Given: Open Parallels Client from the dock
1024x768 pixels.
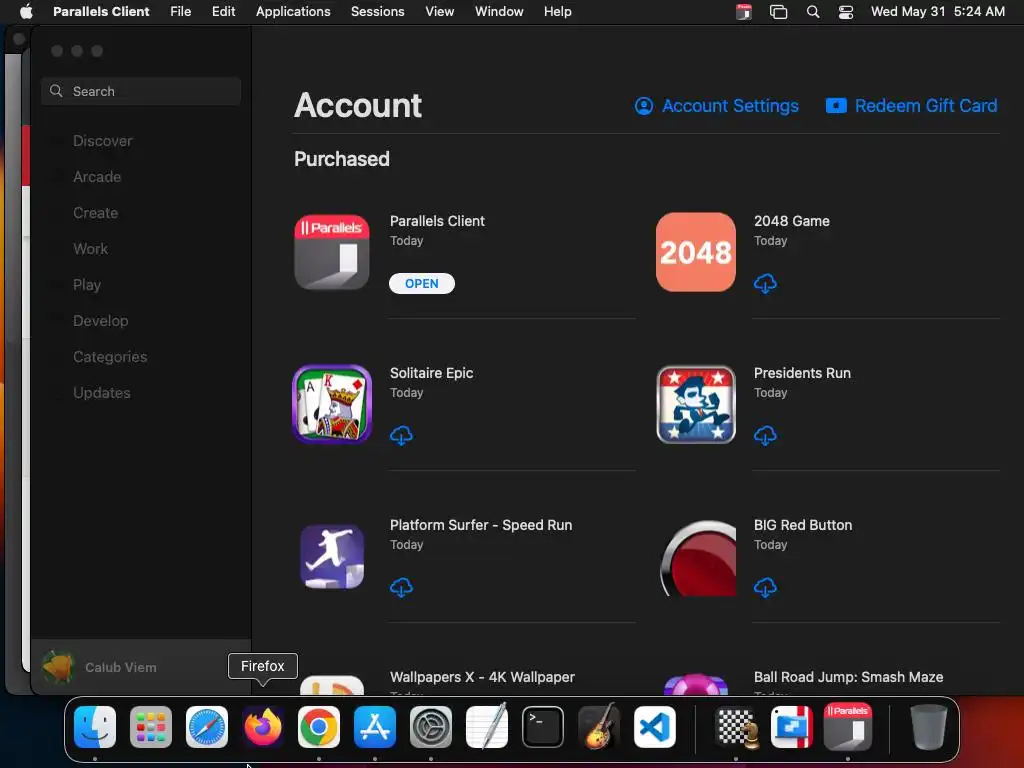Looking at the screenshot, I should click(x=848, y=727).
